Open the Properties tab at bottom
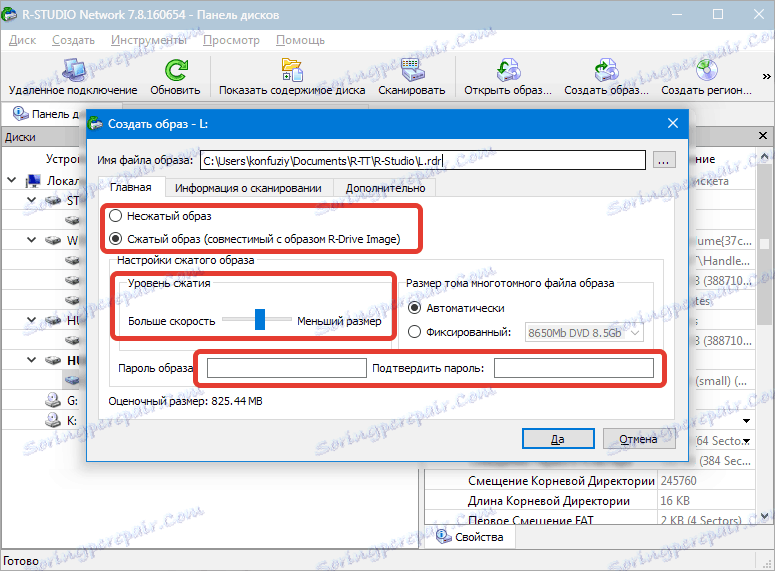 click(470, 537)
